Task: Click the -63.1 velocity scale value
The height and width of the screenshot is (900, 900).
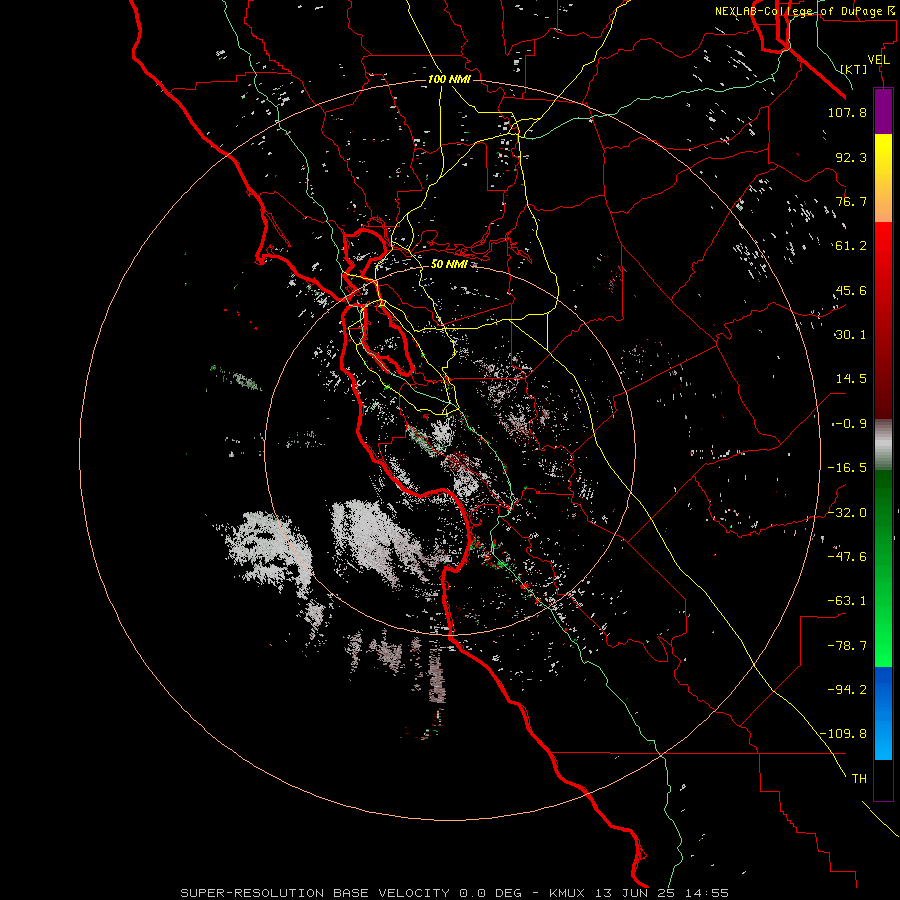Action: click(x=847, y=601)
